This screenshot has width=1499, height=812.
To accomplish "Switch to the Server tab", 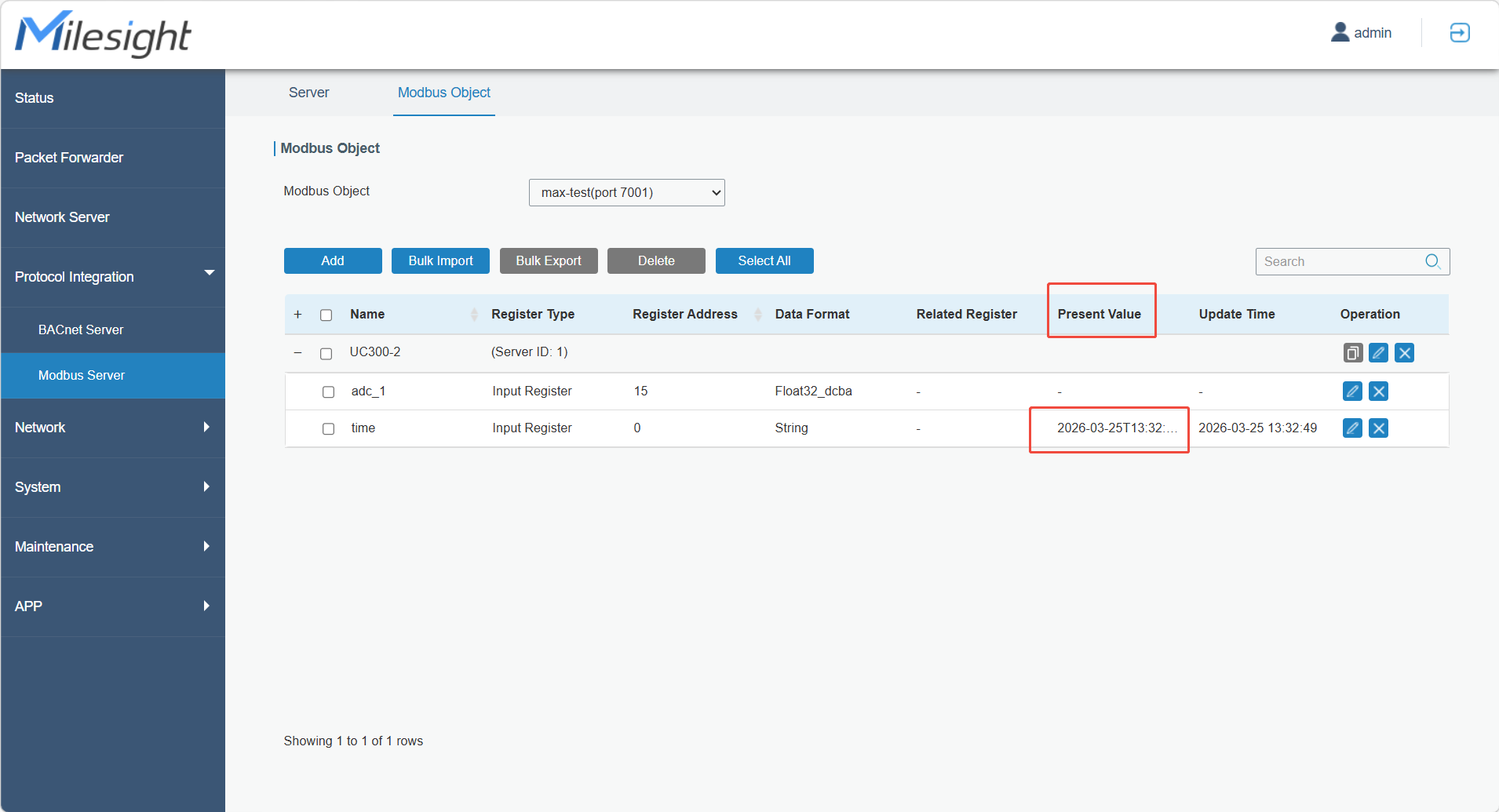I will [308, 93].
